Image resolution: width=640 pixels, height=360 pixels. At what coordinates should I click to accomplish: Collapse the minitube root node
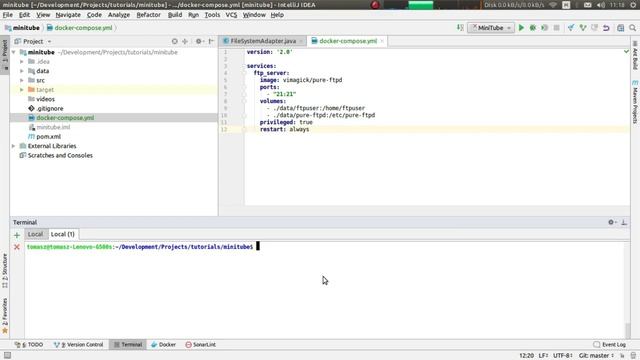(x=13, y=52)
